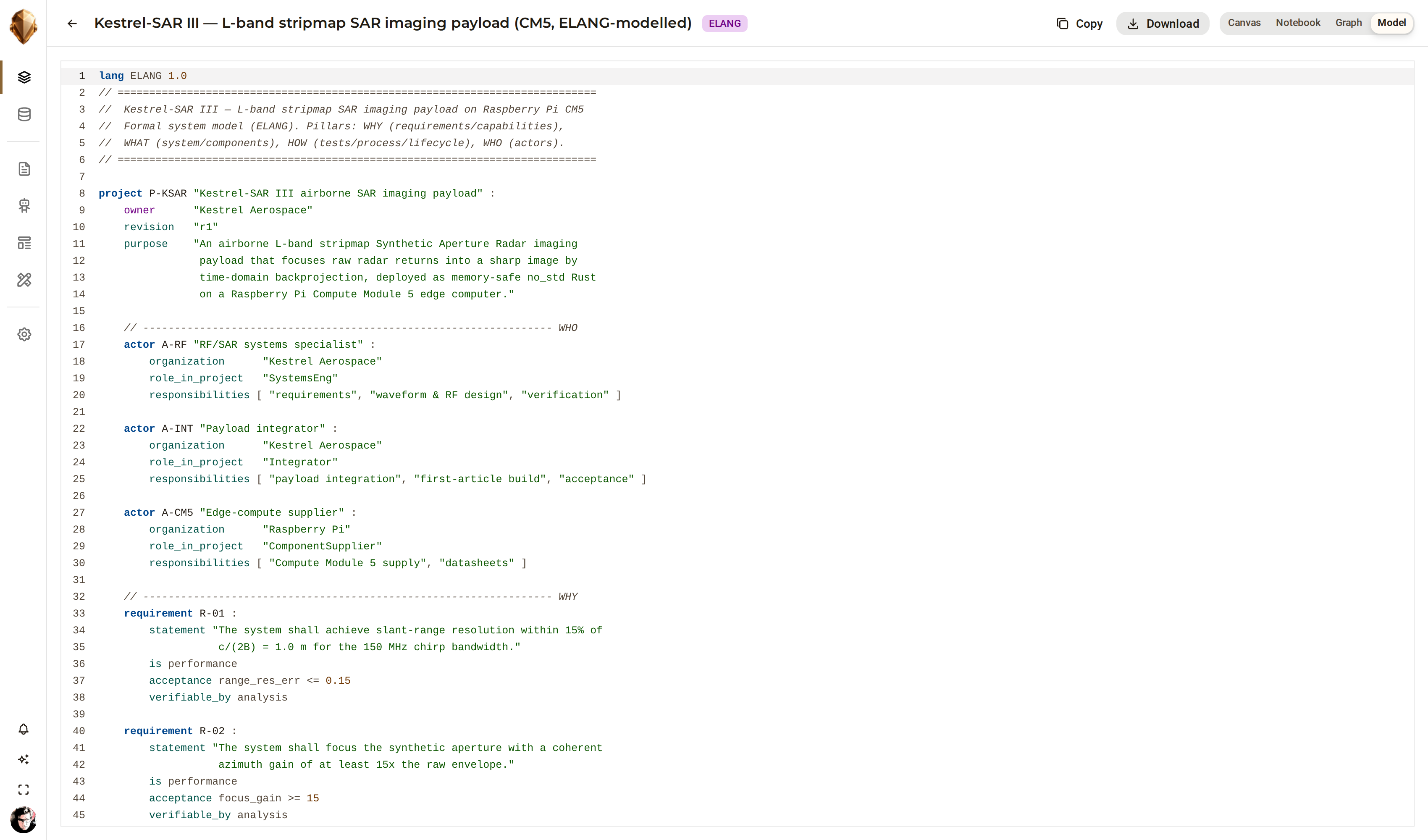Toggle fullscreen mode icon
Image resolution: width=1428 pixels, height=840 pixels.
pos(23,790)
